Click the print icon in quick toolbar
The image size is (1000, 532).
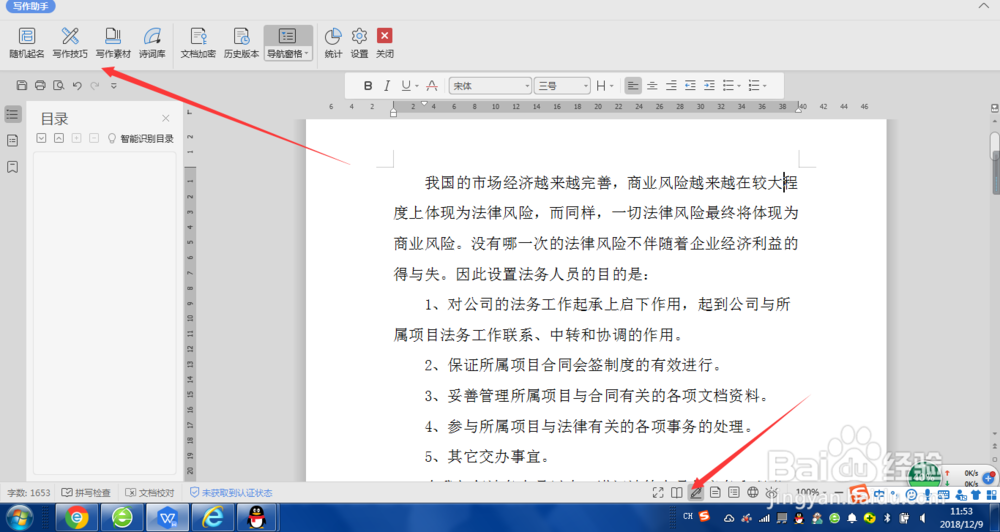(40, 85)
